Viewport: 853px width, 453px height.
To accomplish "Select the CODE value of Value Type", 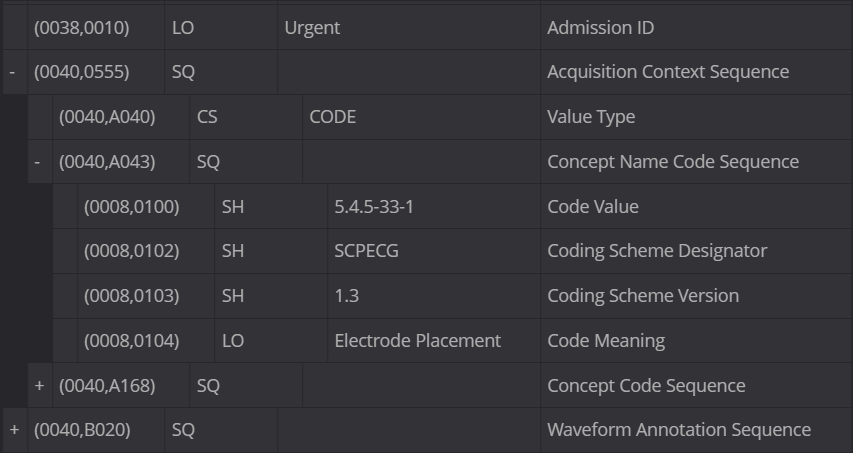I will (421, 117).
